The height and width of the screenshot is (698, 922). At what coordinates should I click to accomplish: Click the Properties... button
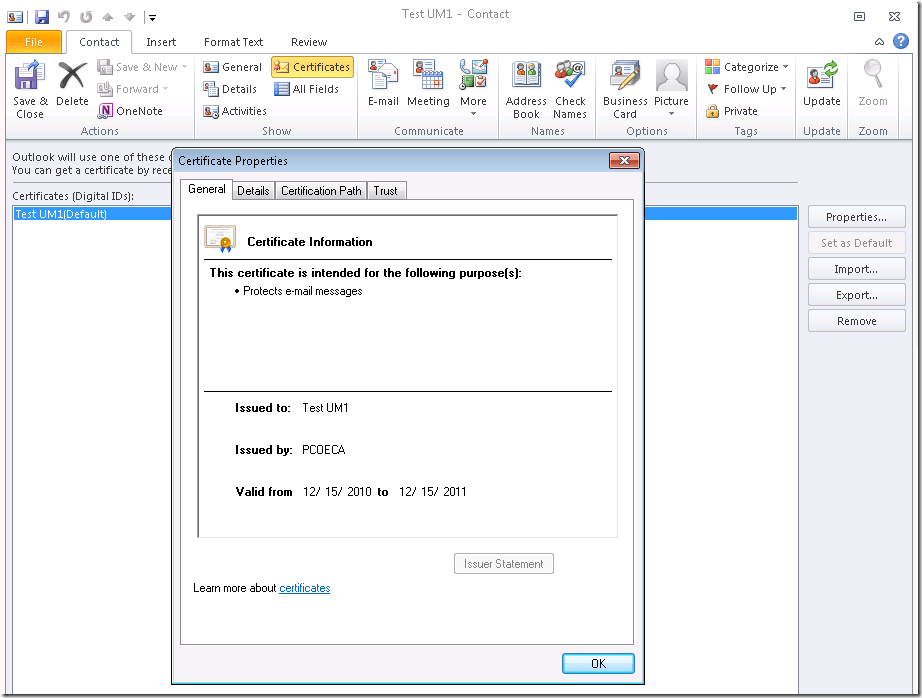[x=856, y=217]
